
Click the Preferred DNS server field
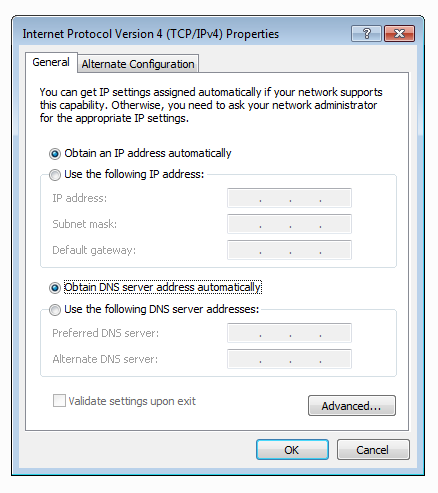[x=289, y=333]
